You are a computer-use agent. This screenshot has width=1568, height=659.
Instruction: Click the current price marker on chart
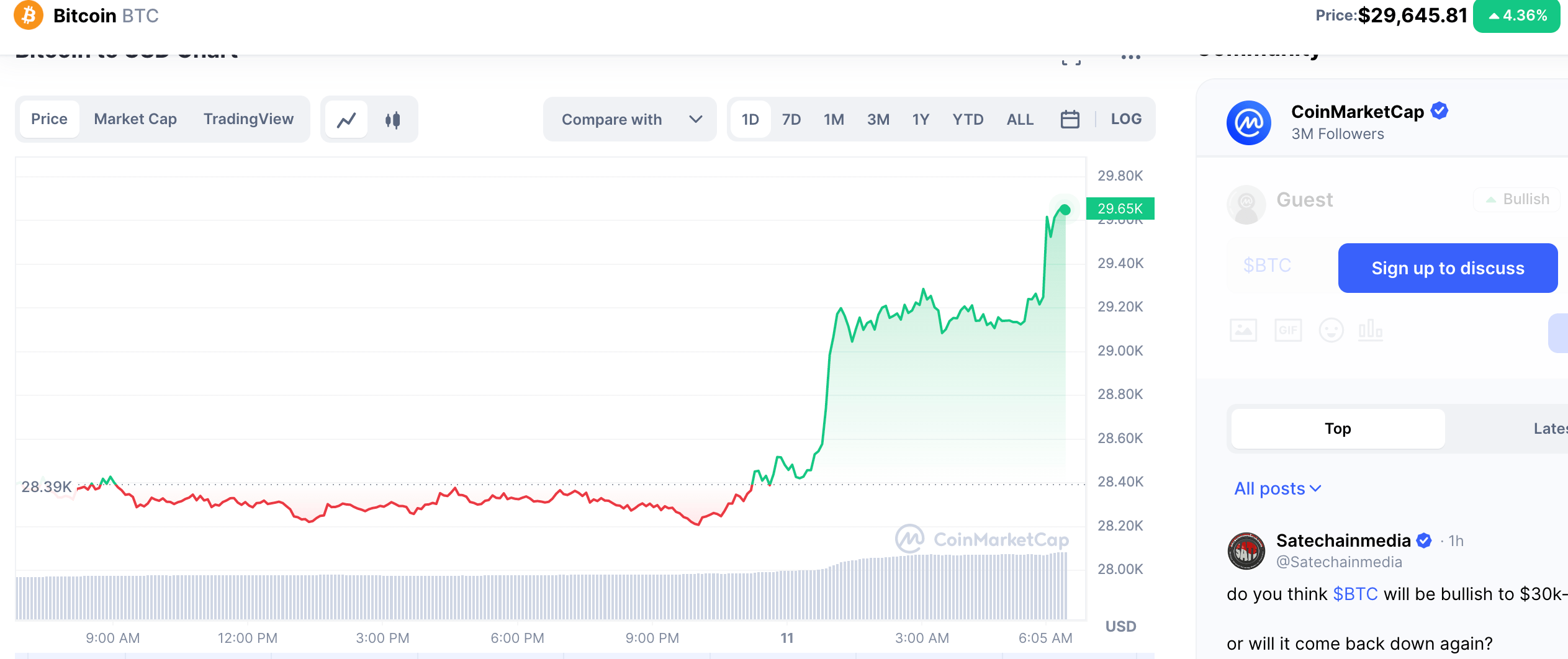point(1065,210)
